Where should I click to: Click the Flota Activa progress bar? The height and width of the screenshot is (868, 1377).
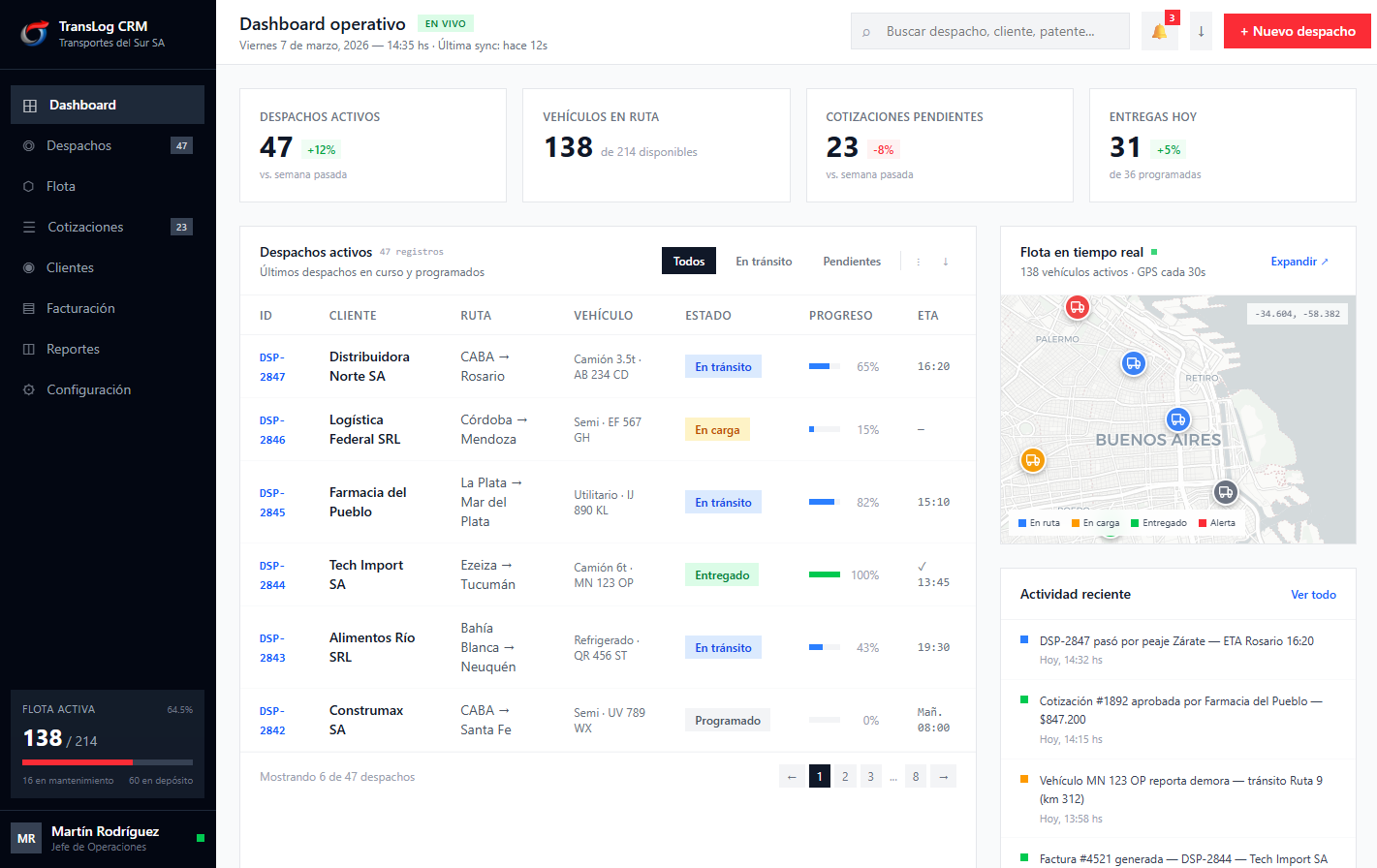click(107, 761)
